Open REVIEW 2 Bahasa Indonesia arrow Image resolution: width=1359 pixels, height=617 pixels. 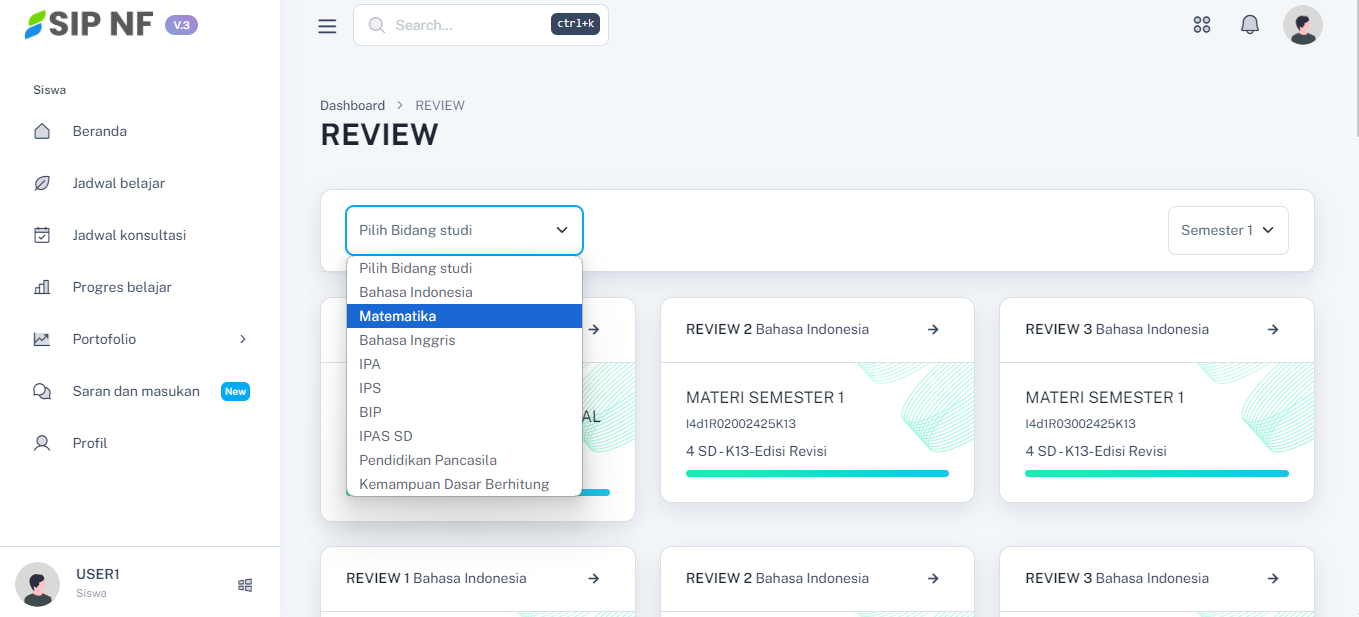point(933,329)
